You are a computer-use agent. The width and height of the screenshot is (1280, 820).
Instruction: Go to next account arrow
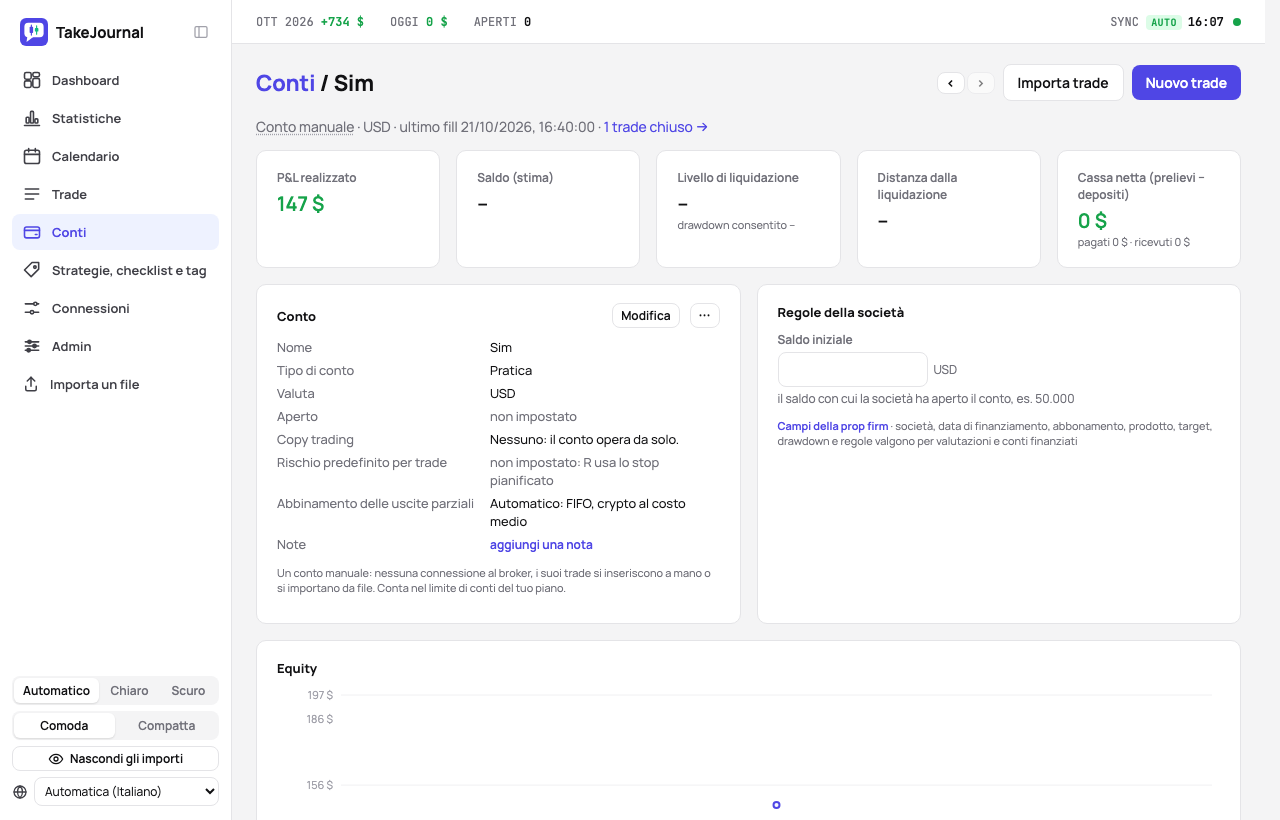pyautogui.click(x=981, y=83)
